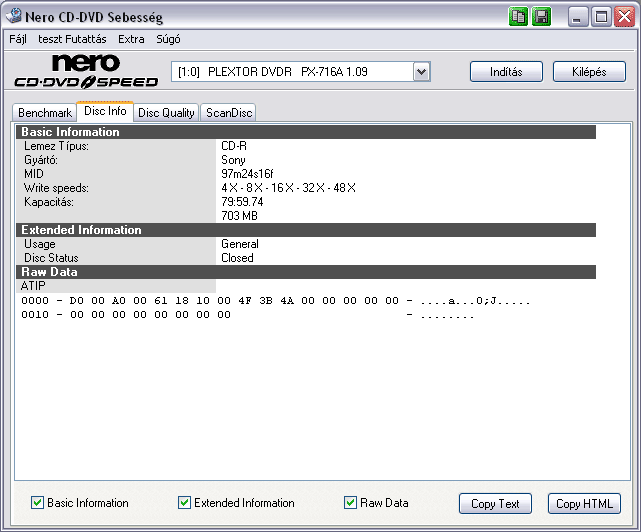641x532 pixels.
Task: Click the Nero CD-DVD Speed app icon in title bar
Action: point(13,16)
